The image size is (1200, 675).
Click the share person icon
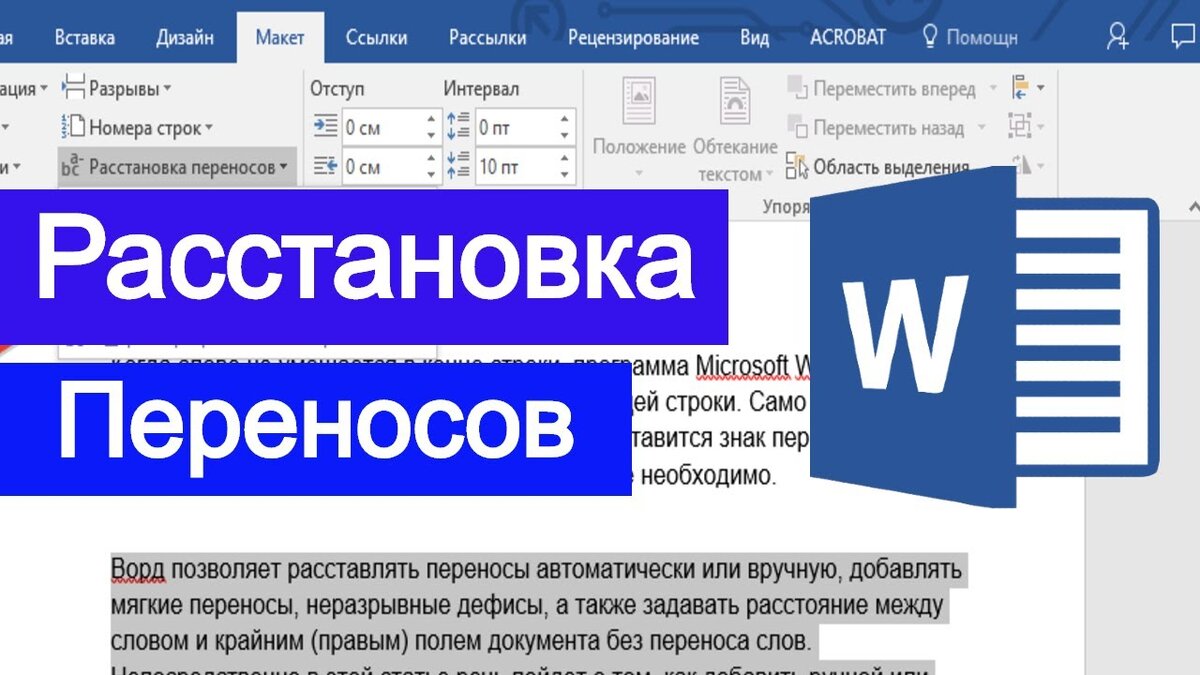(1118, 38)
